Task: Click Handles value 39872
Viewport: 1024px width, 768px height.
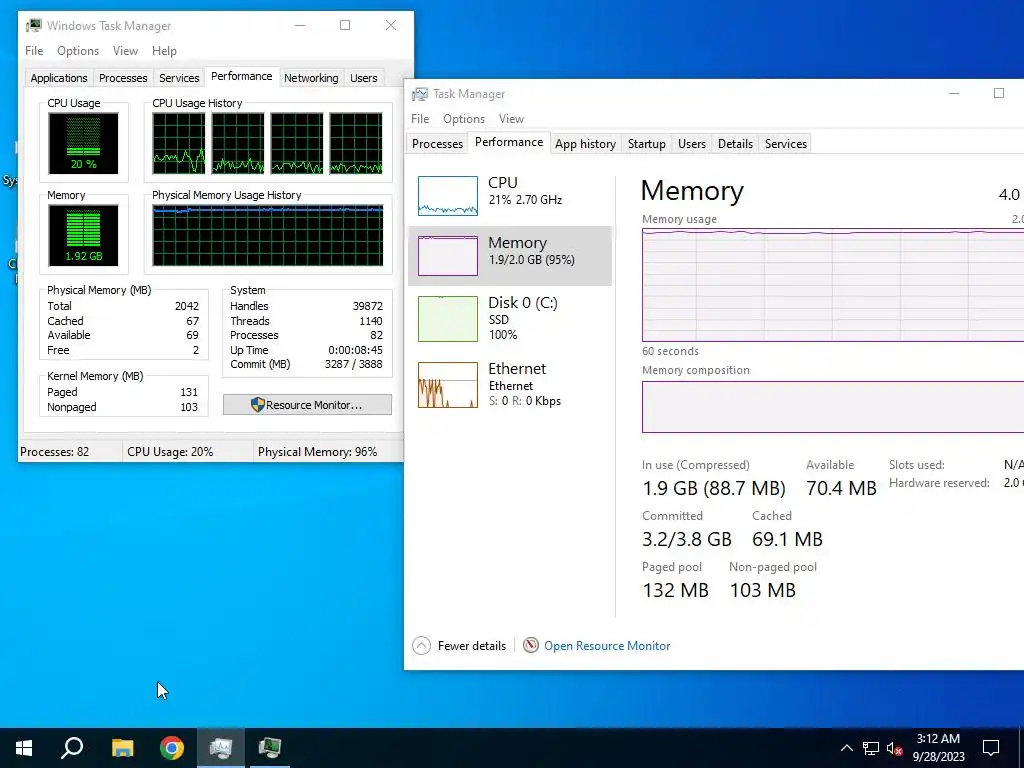Action: (x=368, y=306)
